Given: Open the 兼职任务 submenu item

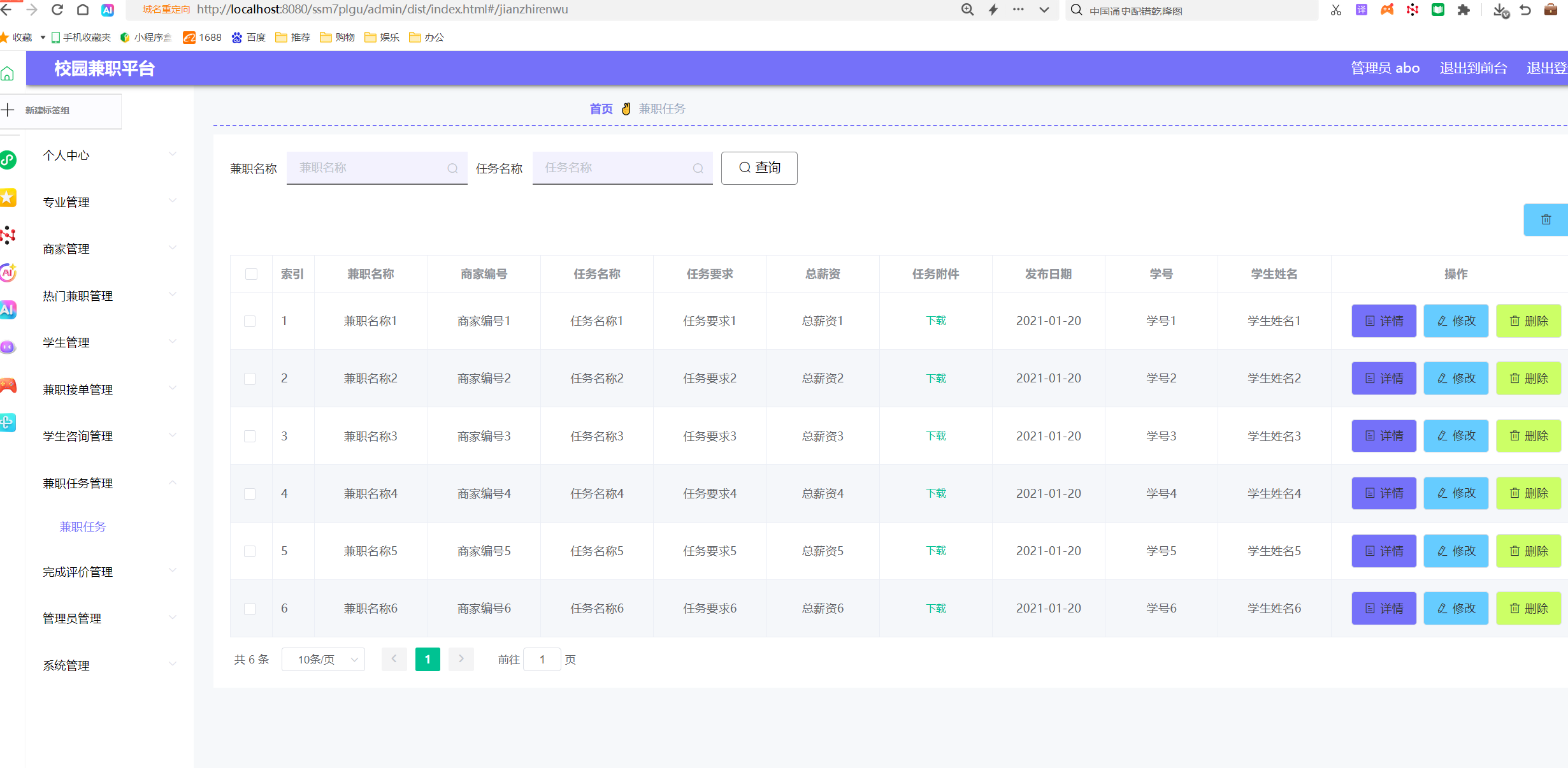Looking at the screenshot, I should pyautogui.click(x=83, y=526).
